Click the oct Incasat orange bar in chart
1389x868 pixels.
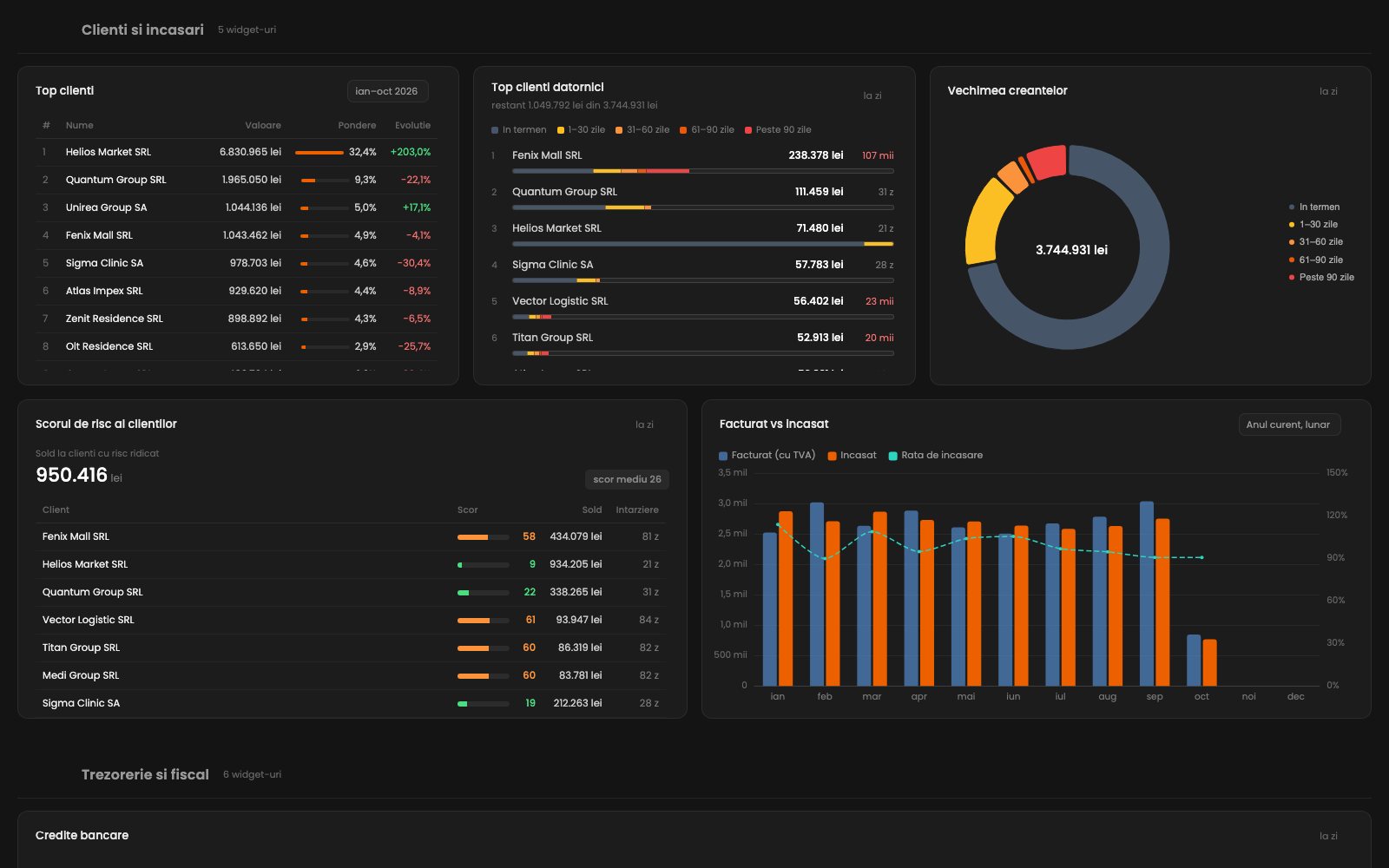1209,663
